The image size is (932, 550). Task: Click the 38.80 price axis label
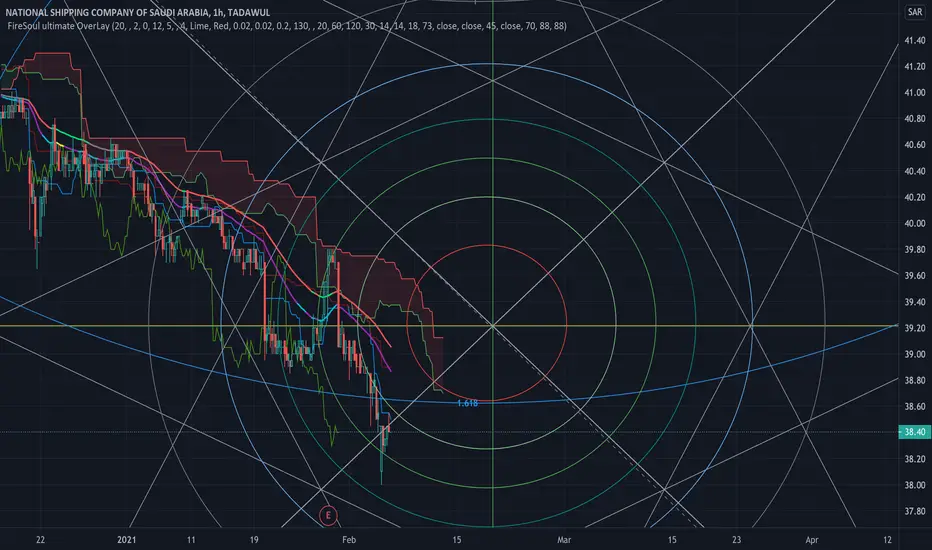pyautogui.click(x=915, y=381)
